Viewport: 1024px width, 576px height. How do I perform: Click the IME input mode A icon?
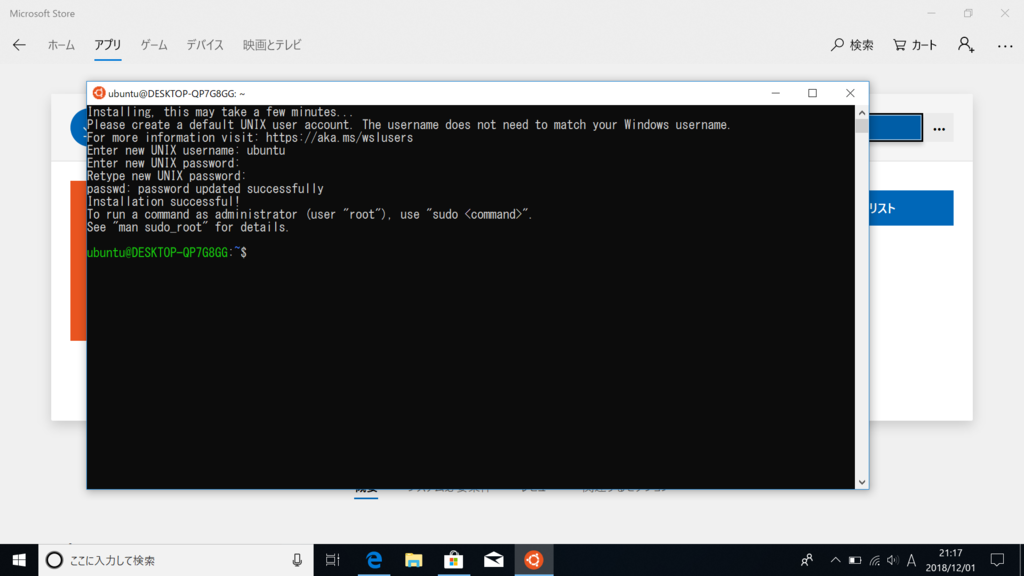(912, 560)
